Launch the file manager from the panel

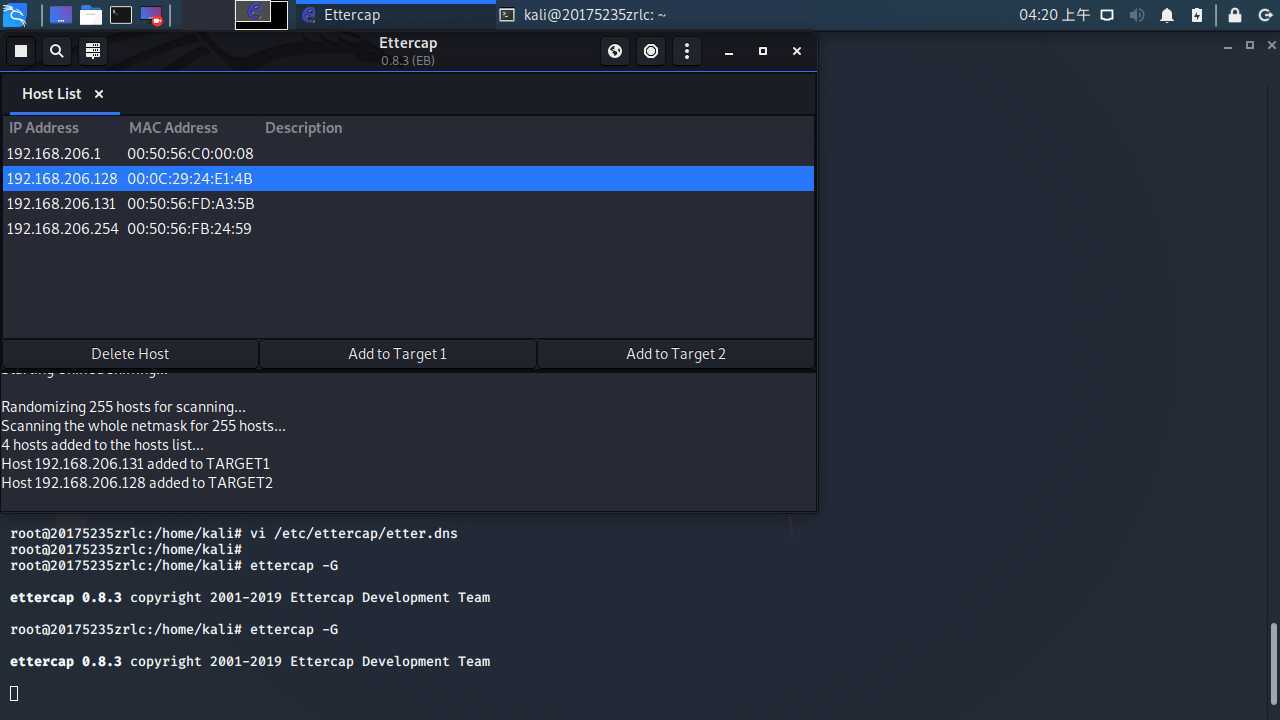(x=91, y=15)
